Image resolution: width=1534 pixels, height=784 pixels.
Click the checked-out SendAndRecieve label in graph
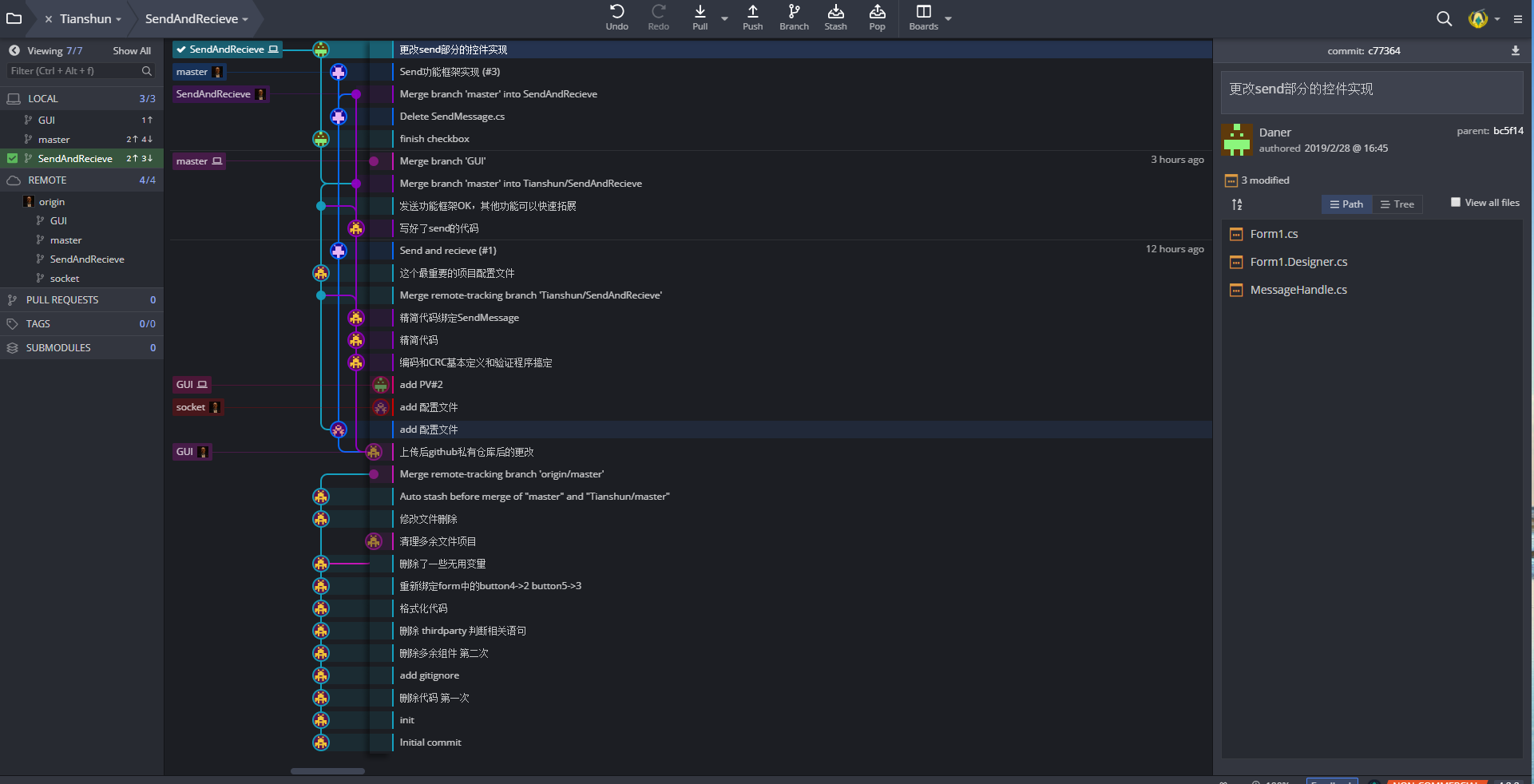pos(228,49)
